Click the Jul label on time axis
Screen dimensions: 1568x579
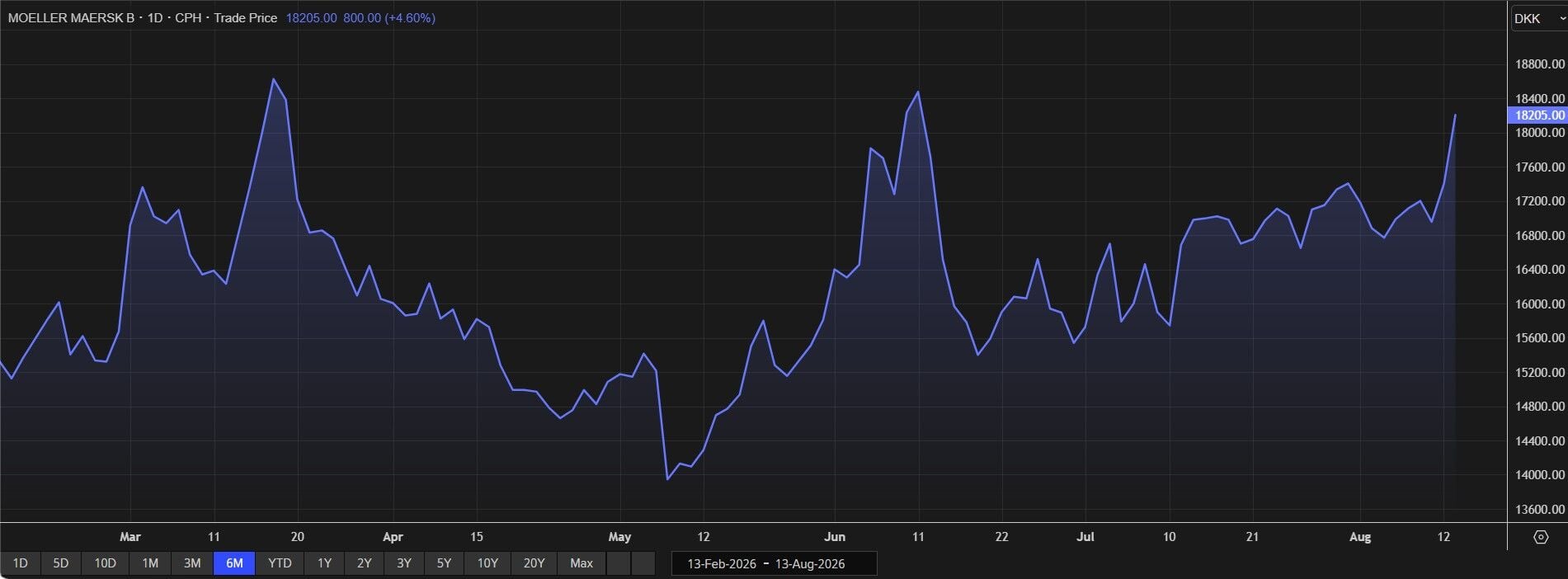pos(1085,537)
